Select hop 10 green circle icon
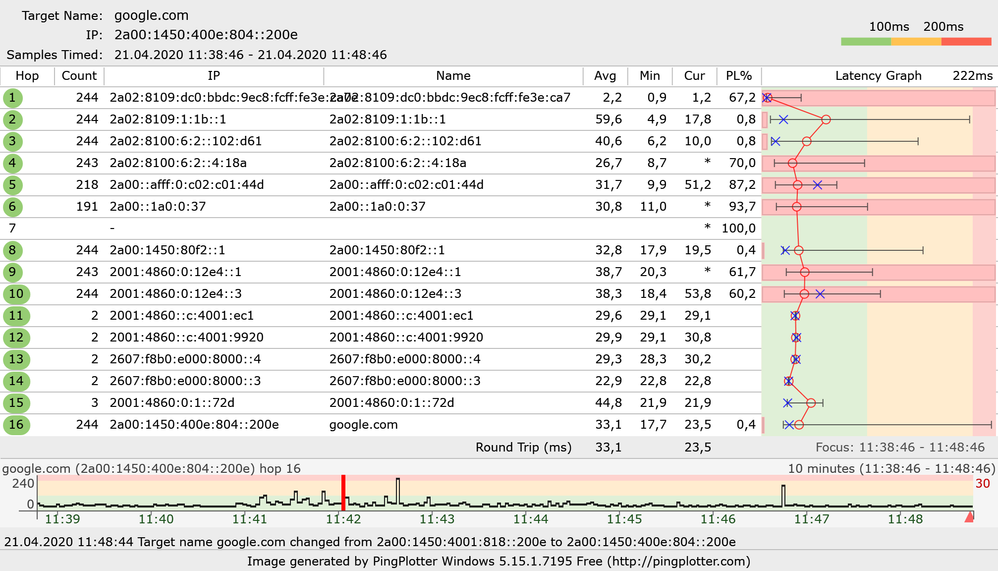 coord(15,294)
